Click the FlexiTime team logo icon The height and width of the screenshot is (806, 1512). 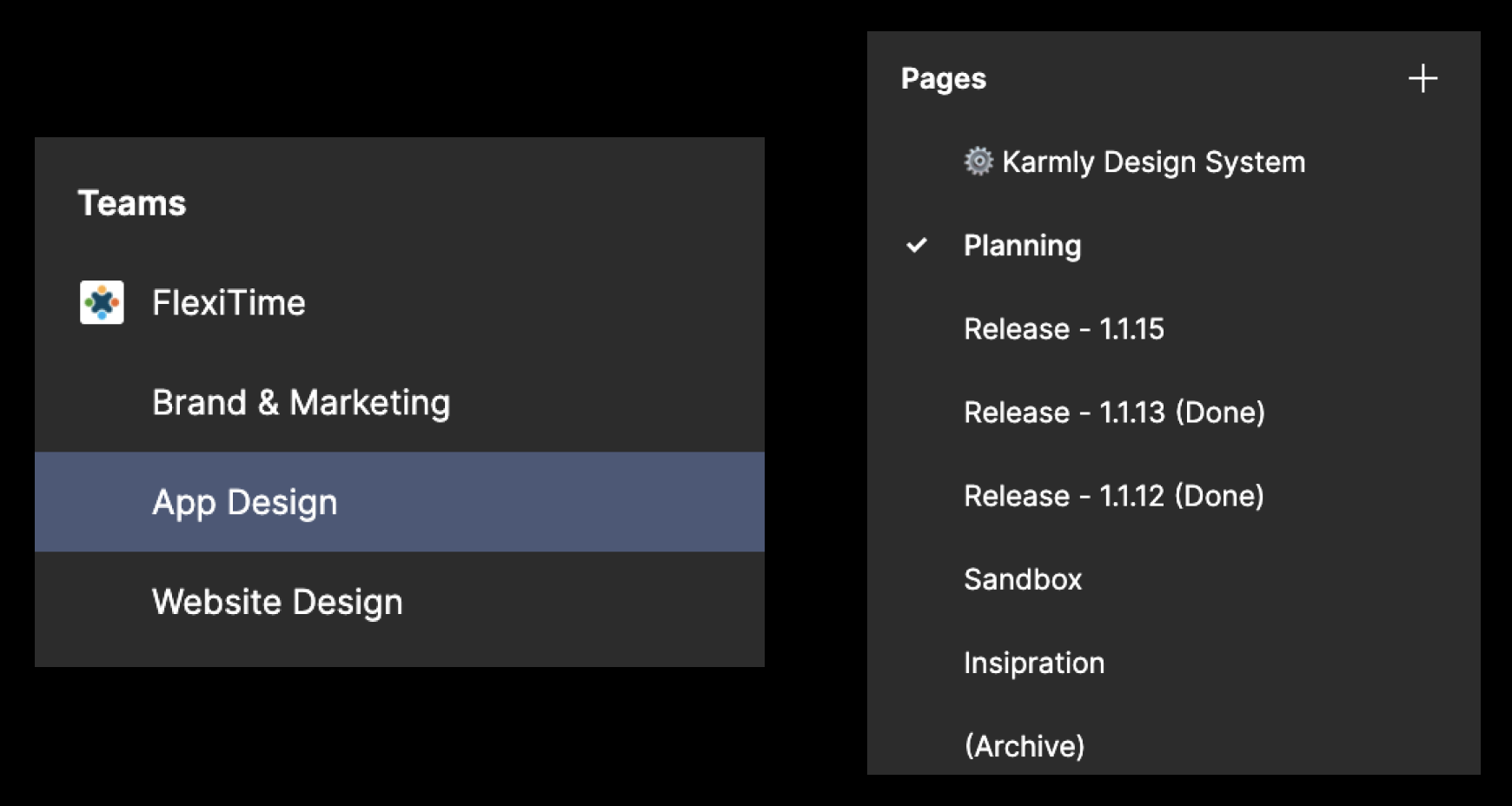[102, 302]
